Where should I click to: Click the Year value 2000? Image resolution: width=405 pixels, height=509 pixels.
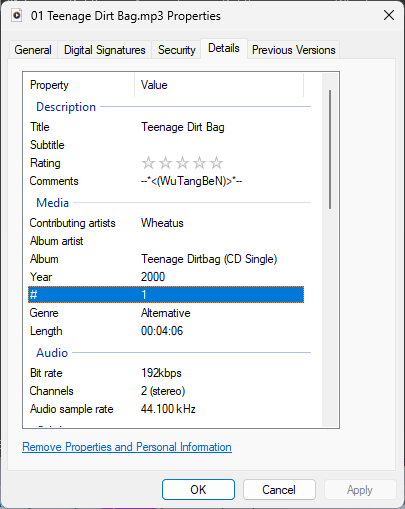pos(153,277)
